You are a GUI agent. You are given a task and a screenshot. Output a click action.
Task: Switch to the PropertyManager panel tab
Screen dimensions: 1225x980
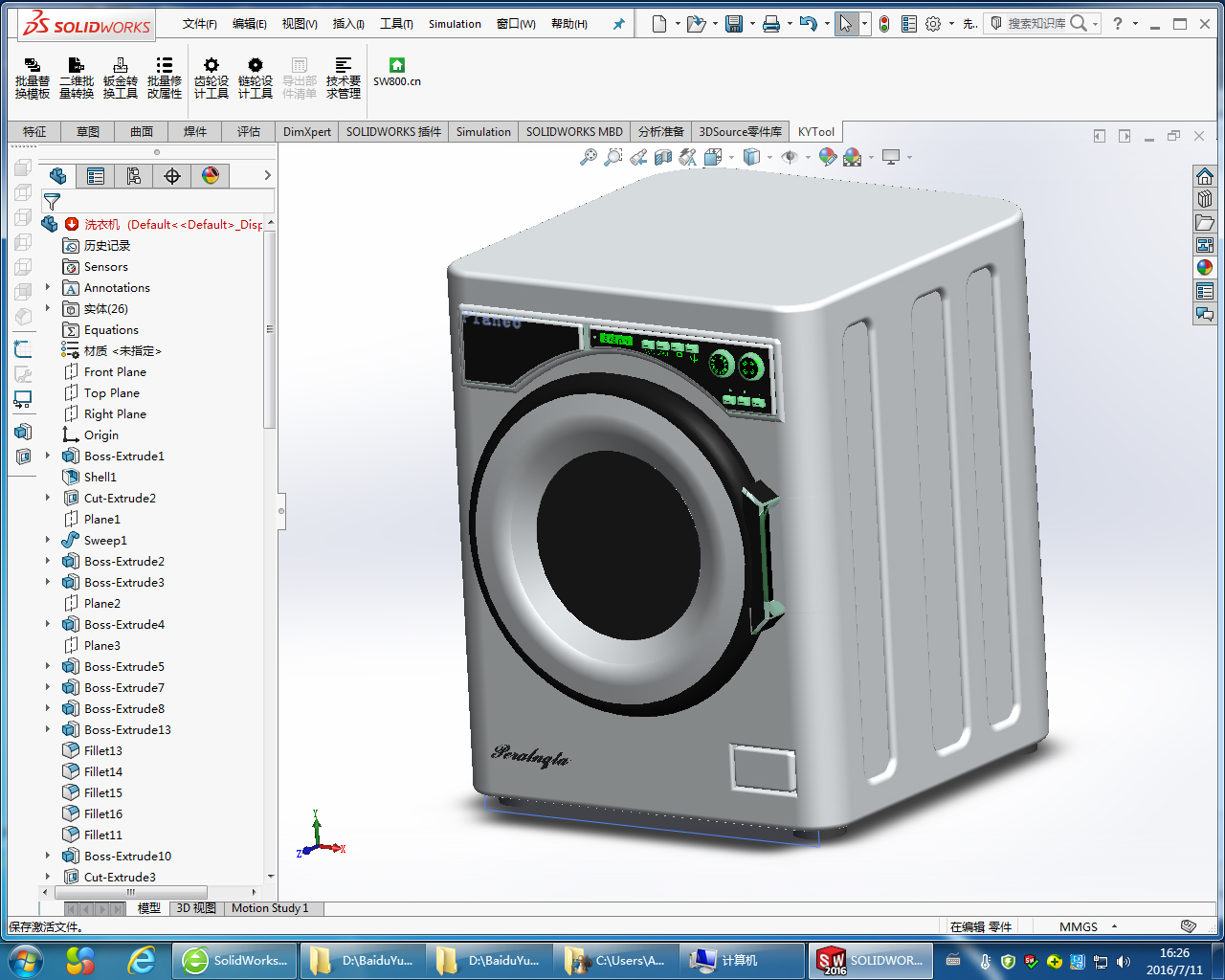pos(96,175)
